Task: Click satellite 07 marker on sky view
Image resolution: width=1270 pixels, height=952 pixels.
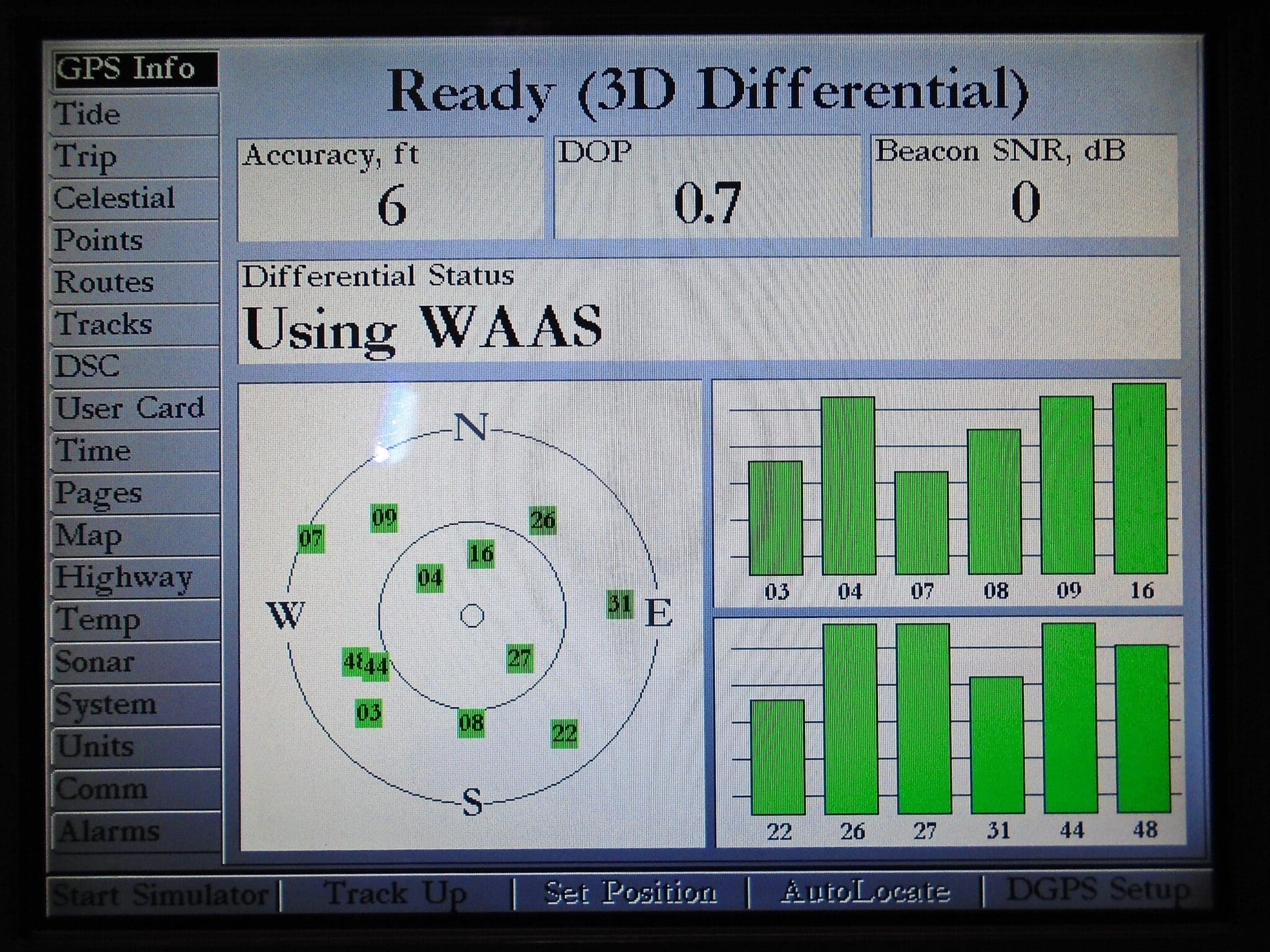Action: tap(311, 538)
